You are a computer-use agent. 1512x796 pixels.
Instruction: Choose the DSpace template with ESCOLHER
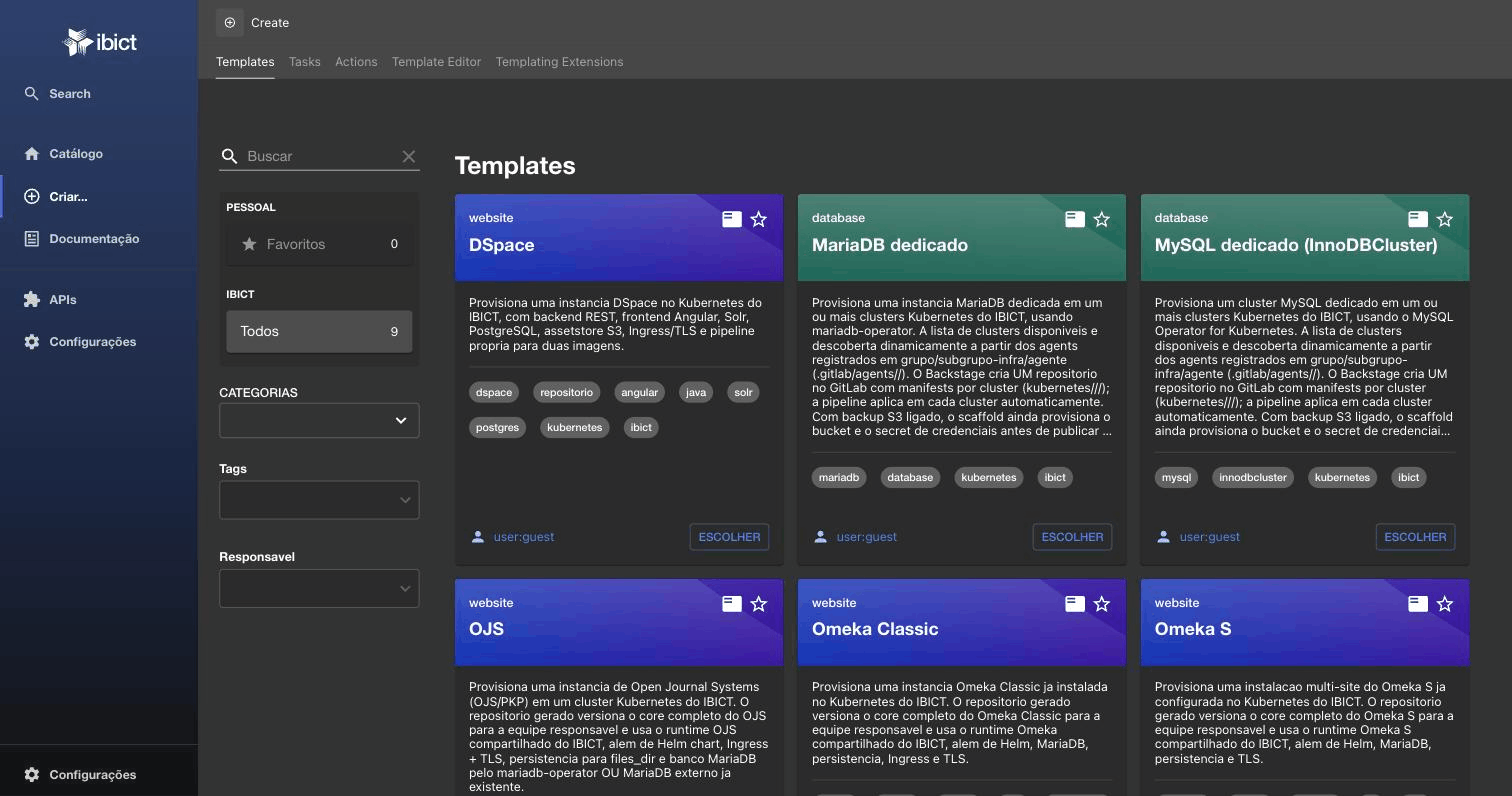coord(729,537)
